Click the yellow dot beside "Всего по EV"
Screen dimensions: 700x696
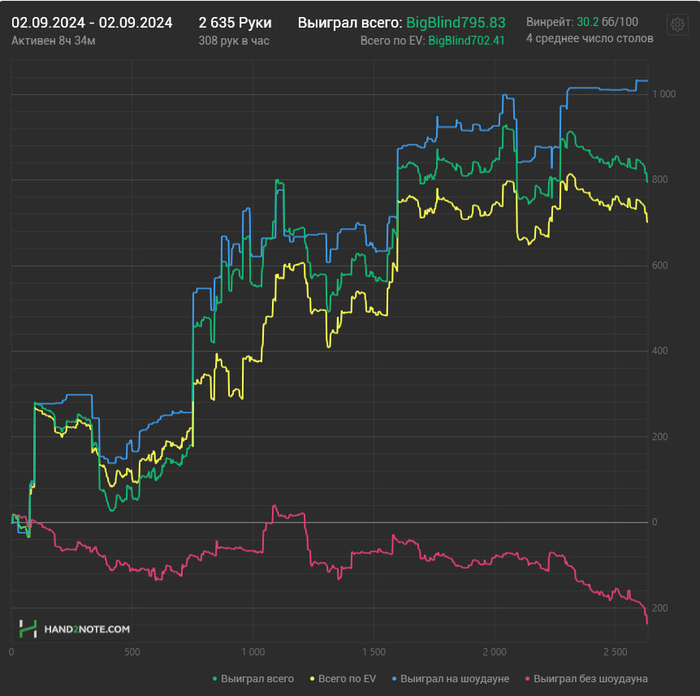312,679
